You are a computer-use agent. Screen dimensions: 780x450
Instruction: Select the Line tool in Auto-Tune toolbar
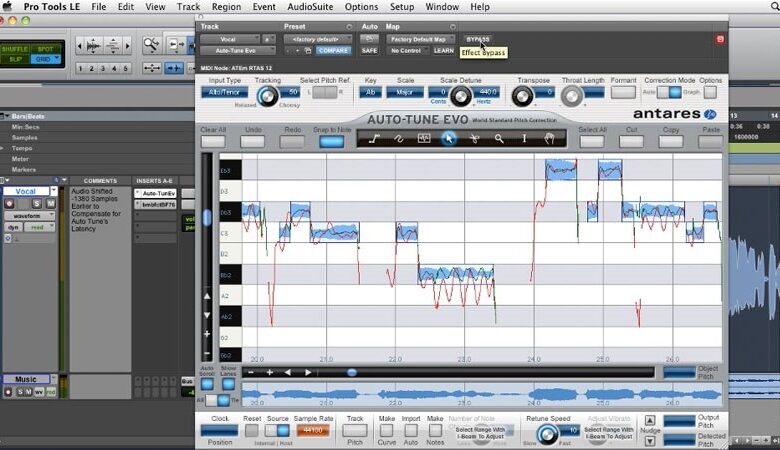[374, 139]
